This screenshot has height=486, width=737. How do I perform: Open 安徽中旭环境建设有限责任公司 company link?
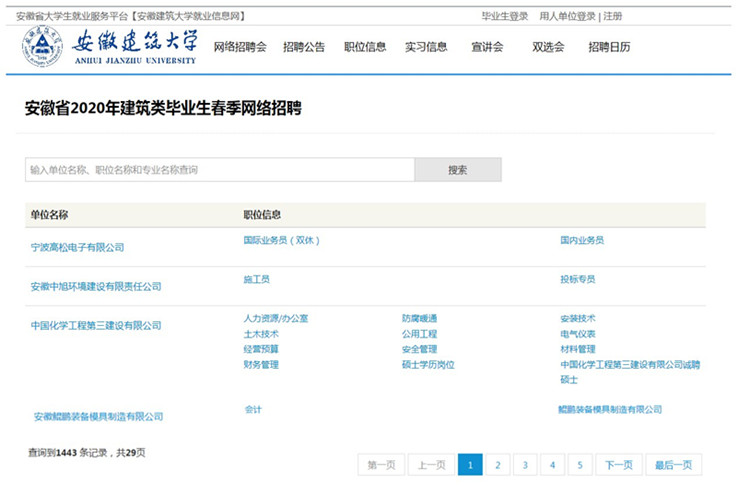point(96,287)
